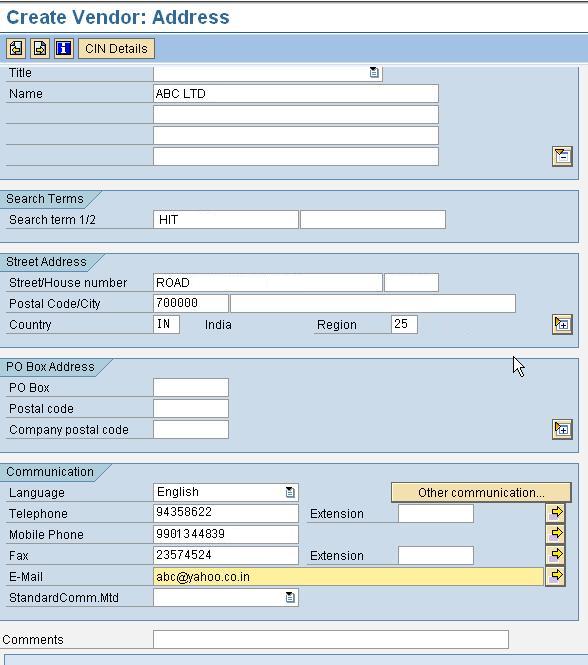Click the Name field containing ABC LTD
Screen dimensions: 588x665
tap(296, 93)
